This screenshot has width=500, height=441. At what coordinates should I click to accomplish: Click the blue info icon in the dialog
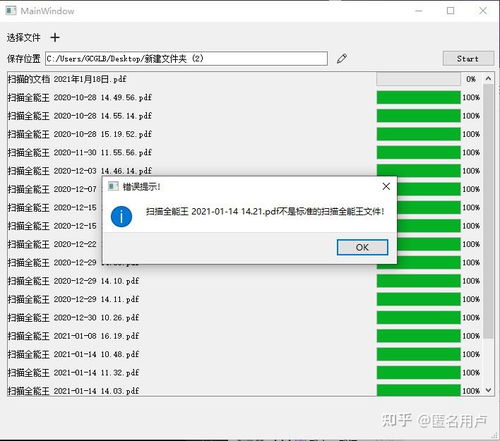(121, 216)
